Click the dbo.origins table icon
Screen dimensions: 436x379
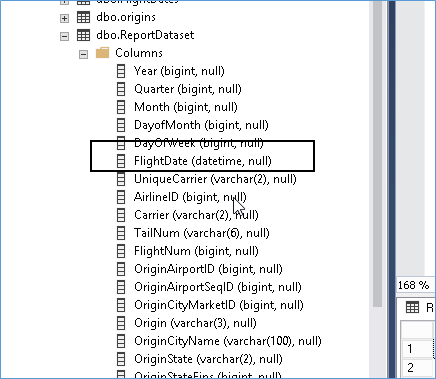click(83, 17)
